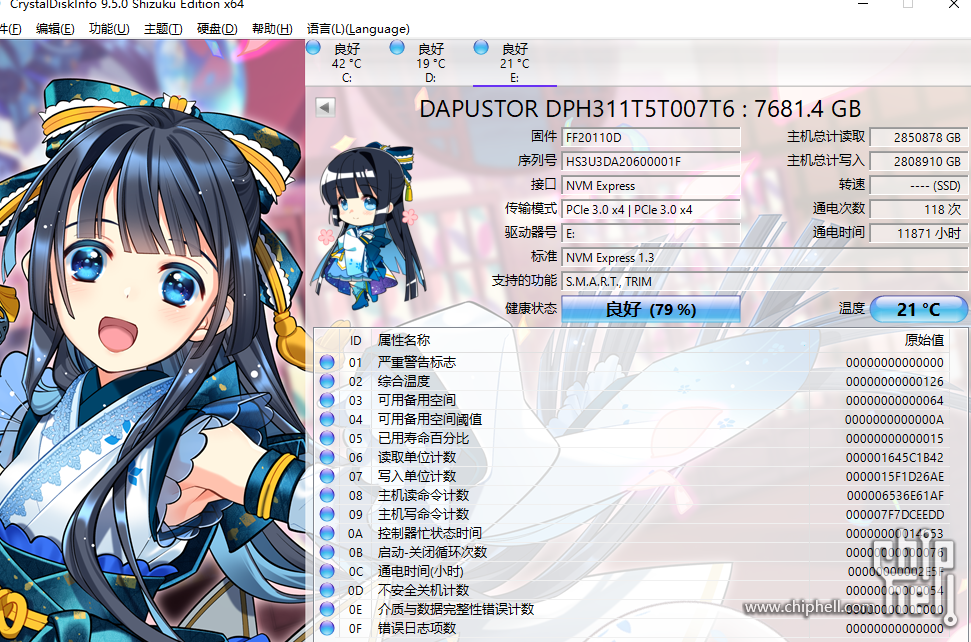Screen dimensions: 971x642
Task: Click status icon for attribute 02
Action: (x=327, y=381)
